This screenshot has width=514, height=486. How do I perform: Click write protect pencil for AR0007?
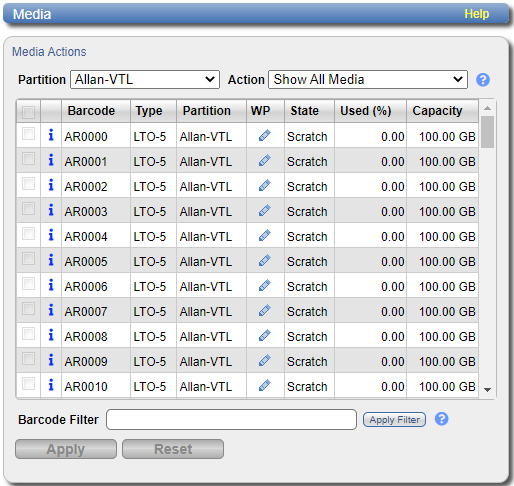pyautogui.click(x=265, y=310)
